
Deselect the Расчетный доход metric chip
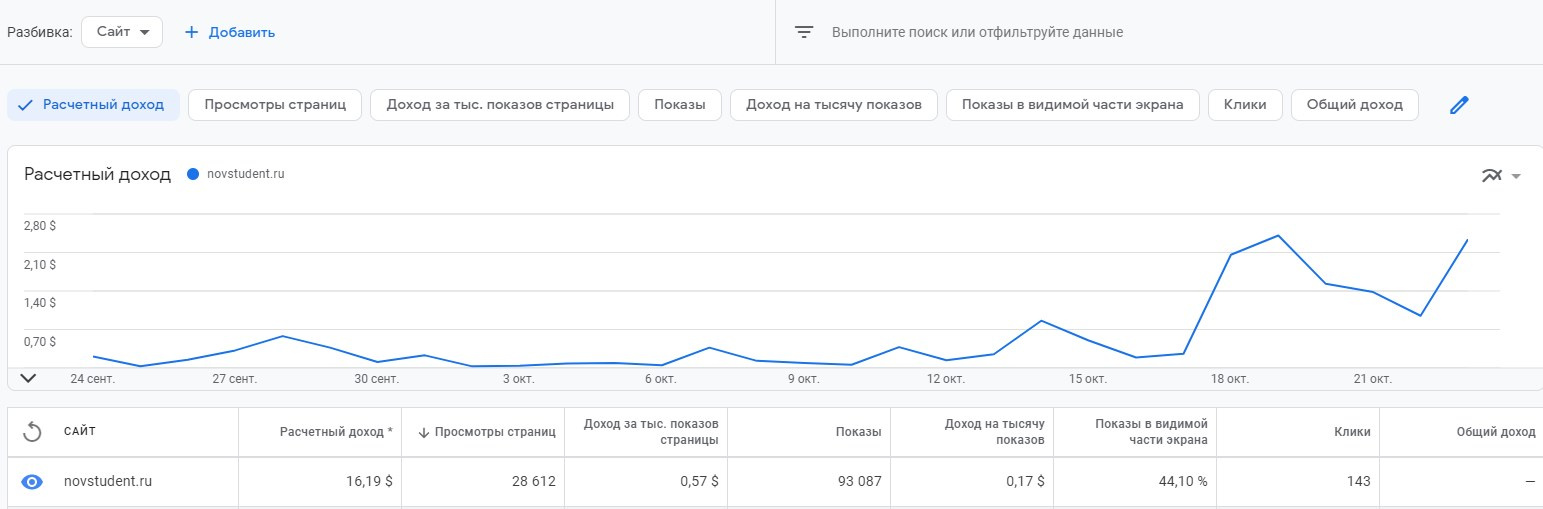pos(93,105)
